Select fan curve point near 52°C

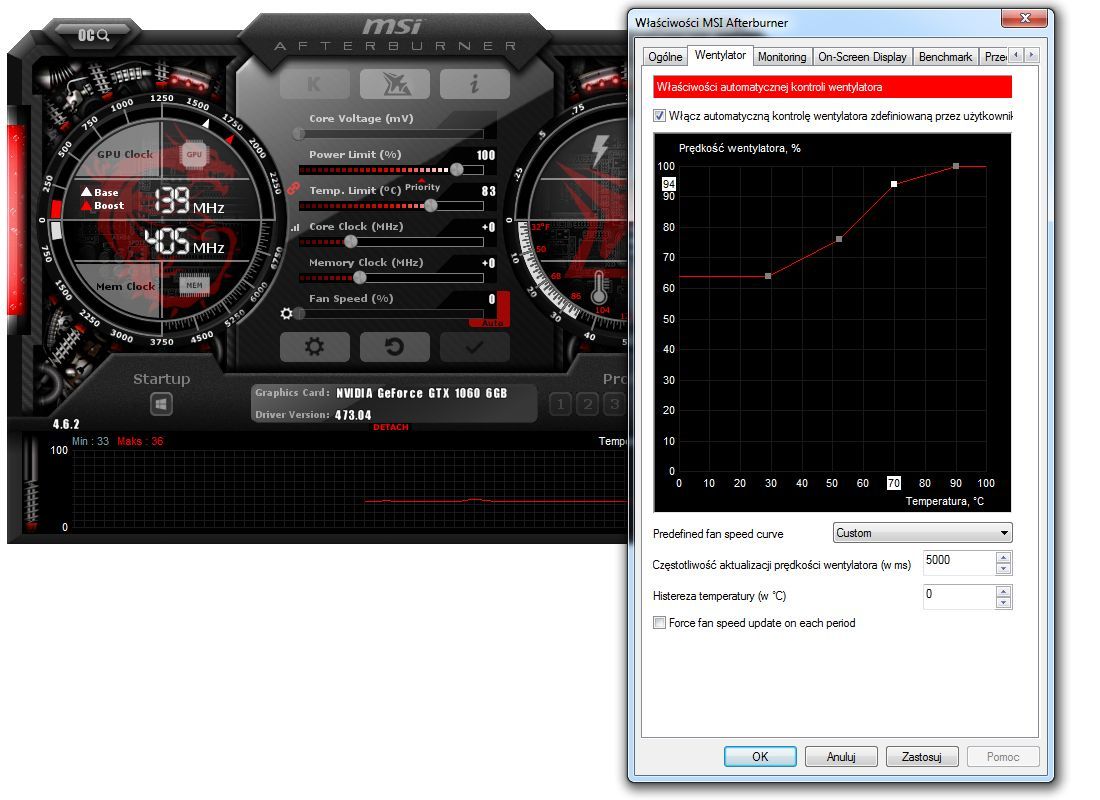[x=839, y=239]
